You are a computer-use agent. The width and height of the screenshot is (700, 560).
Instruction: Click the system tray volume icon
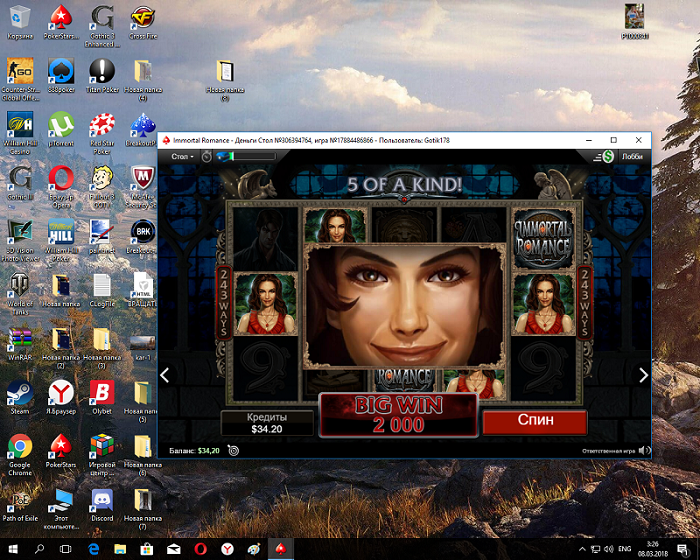(608, 549)
